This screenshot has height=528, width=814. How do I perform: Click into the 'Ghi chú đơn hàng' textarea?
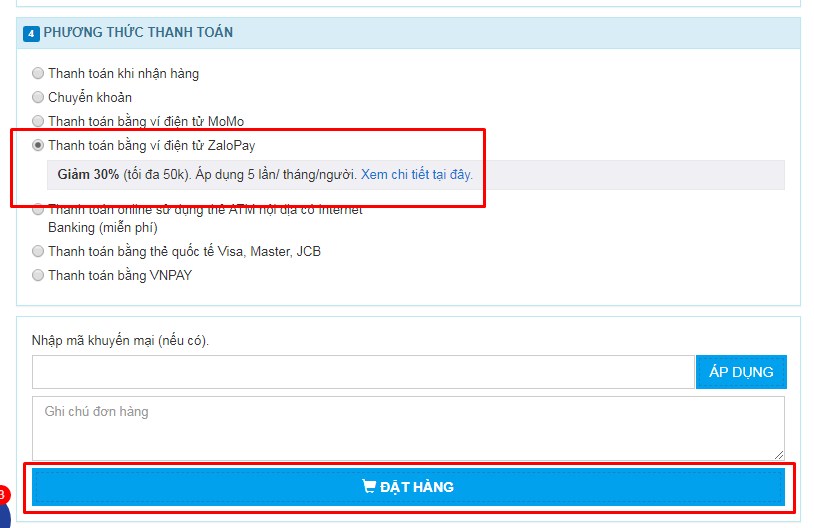click(409, 428)
